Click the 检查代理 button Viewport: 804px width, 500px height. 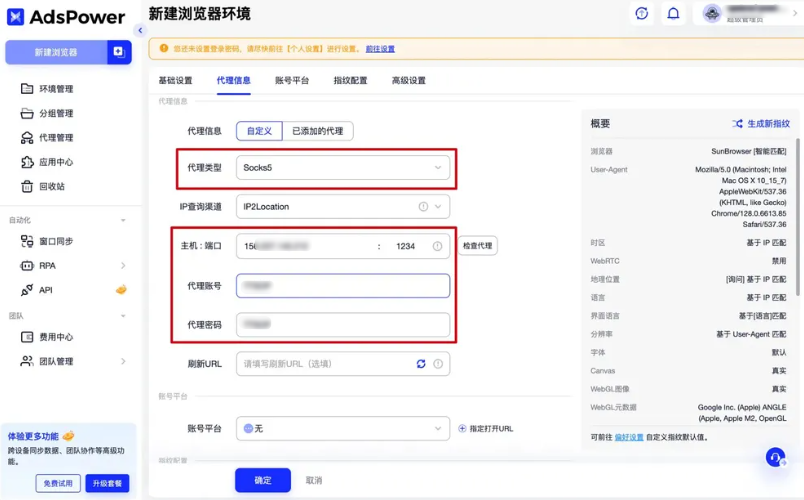(479, 246)
